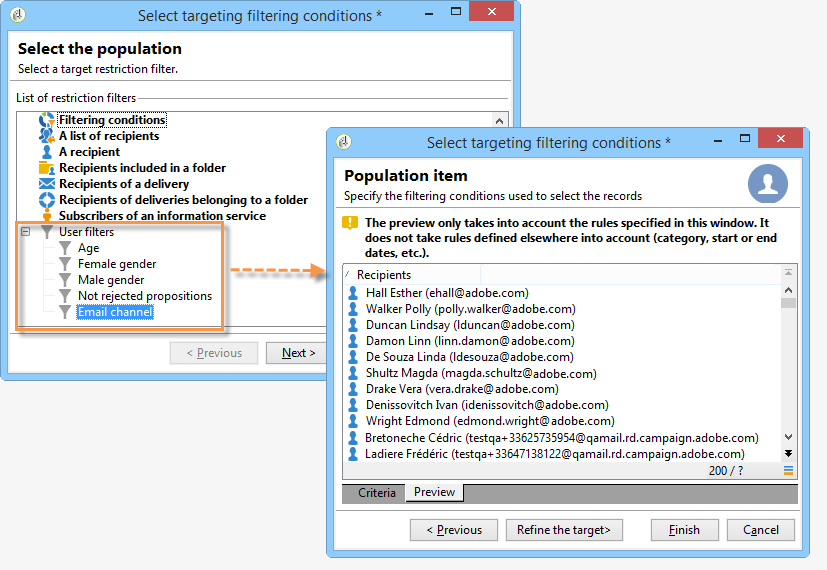Select Drake Vera (vera.drake@adobe.com) row
Viewport: 827px width, 570px height.
[462, 389]
